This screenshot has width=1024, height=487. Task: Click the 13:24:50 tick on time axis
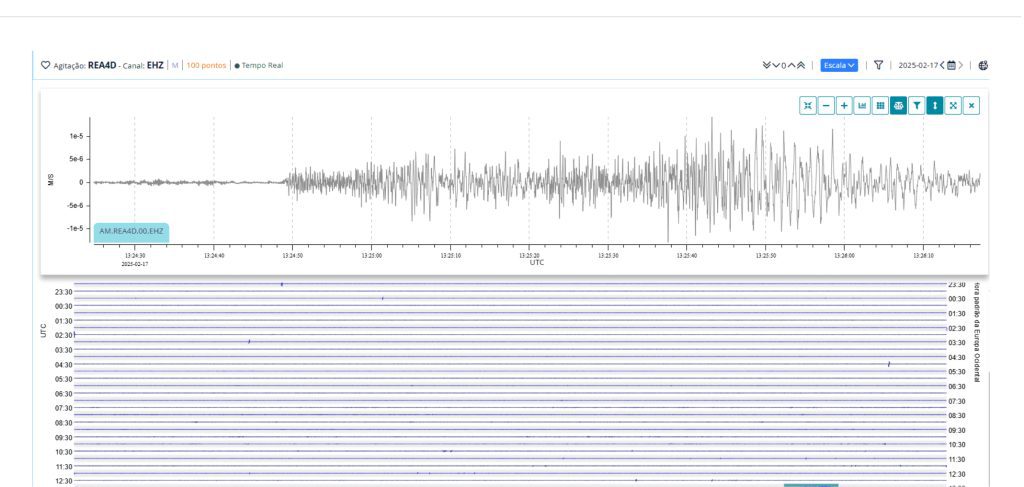point(293,256)
